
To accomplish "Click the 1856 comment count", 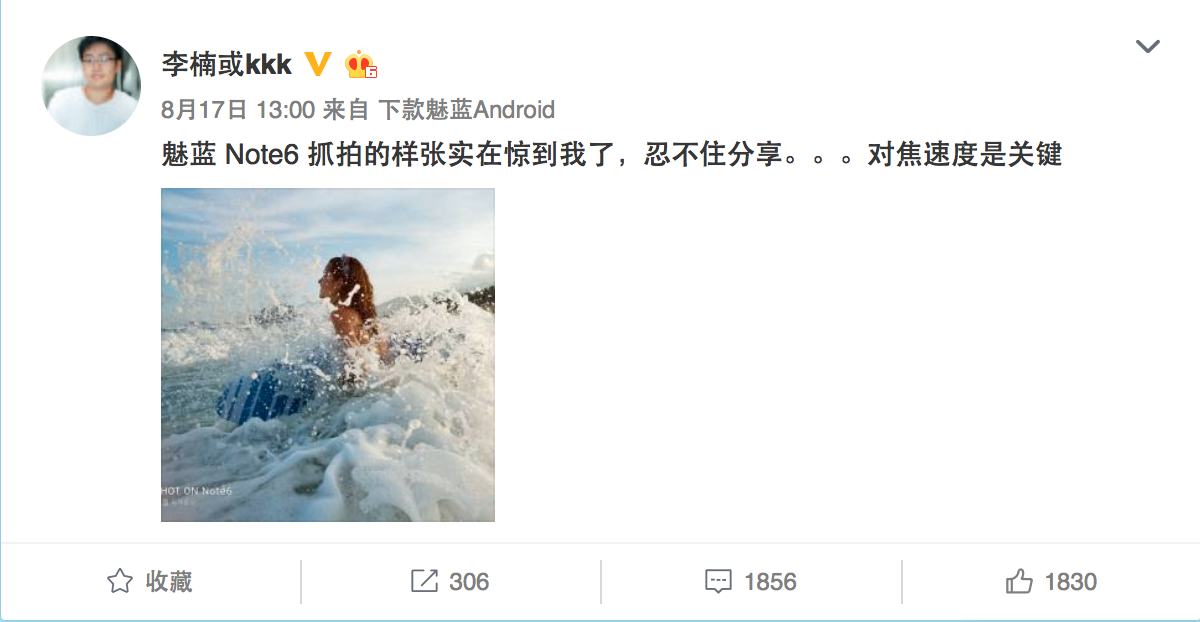I will 770,581.
